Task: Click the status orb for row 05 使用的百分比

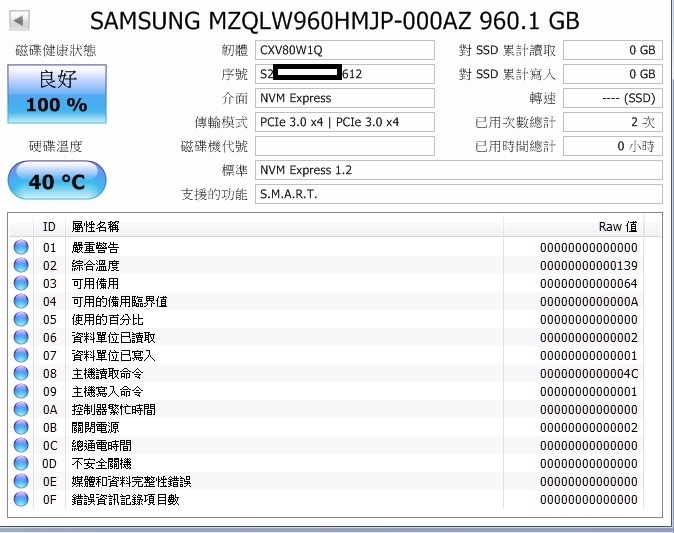Action: coord(21,319)
